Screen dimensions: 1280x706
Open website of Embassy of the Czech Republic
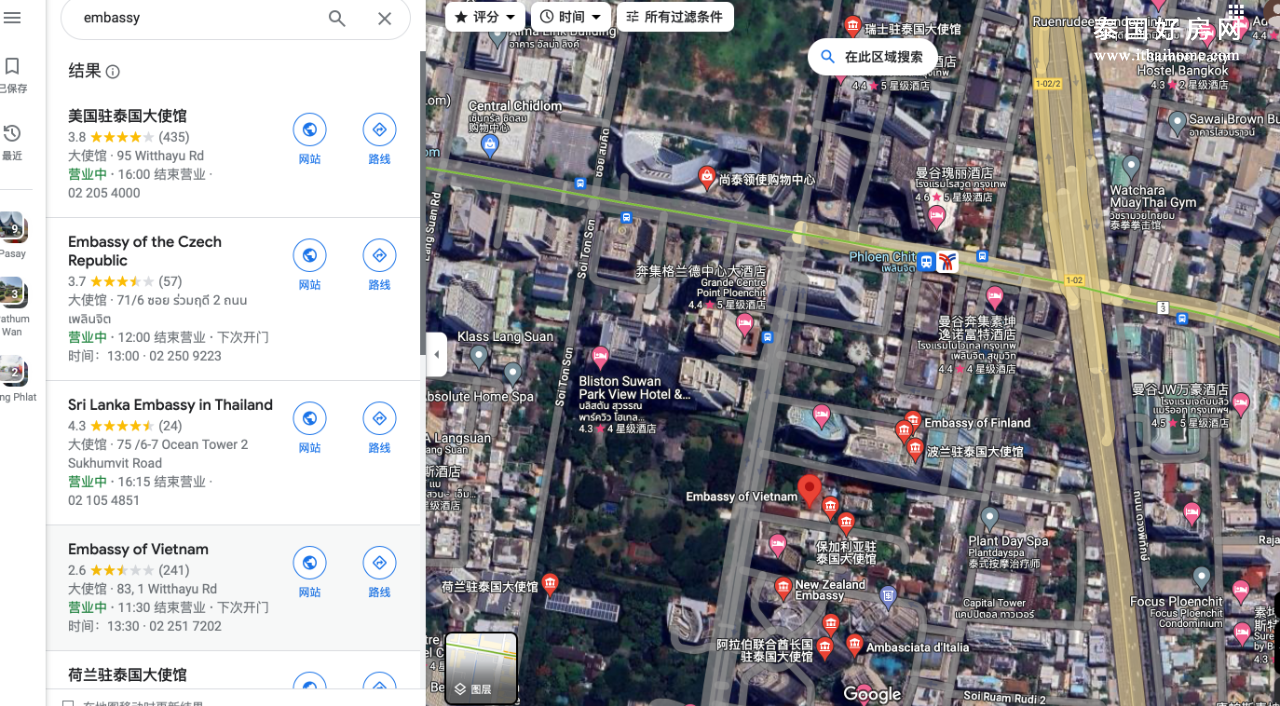309,255
